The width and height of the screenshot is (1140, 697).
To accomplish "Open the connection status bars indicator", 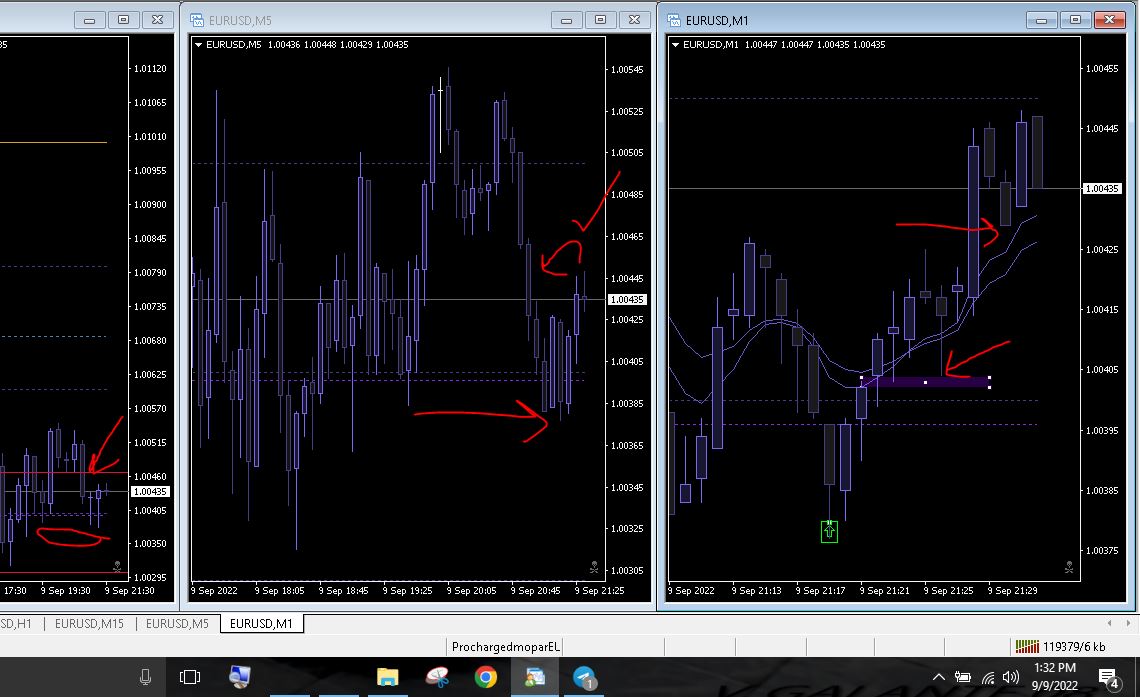I will 1026,646.
